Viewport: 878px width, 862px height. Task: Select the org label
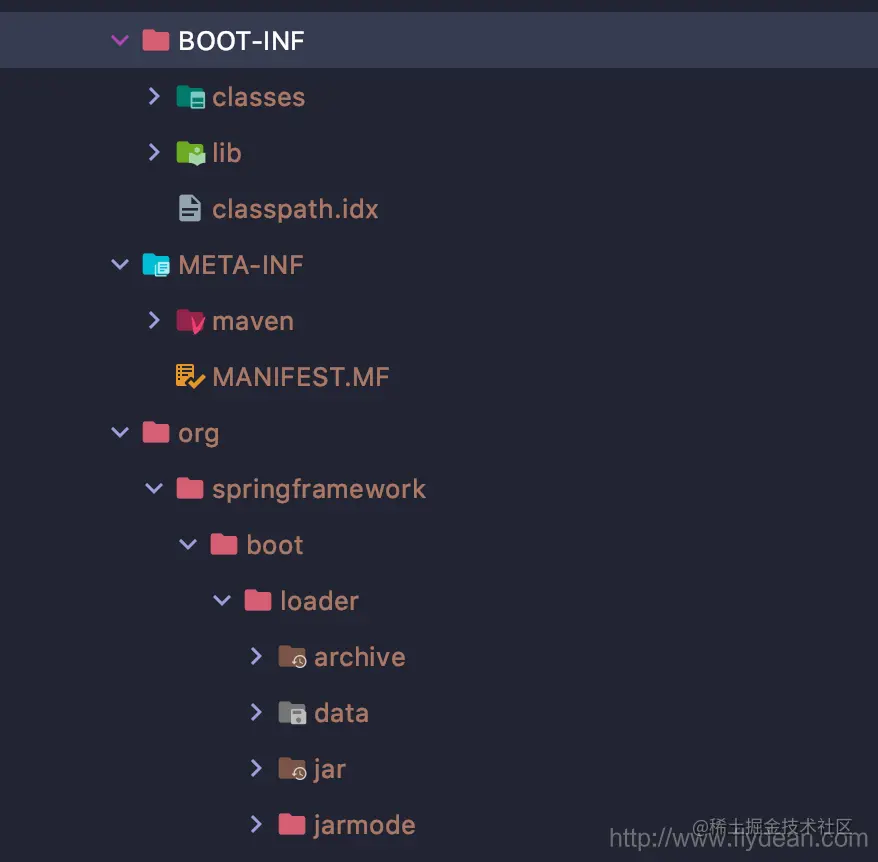(199, 435)
